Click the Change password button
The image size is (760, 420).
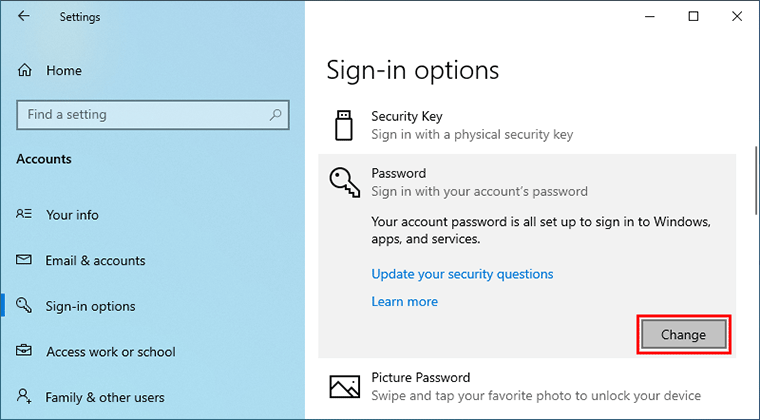[683, 334]
